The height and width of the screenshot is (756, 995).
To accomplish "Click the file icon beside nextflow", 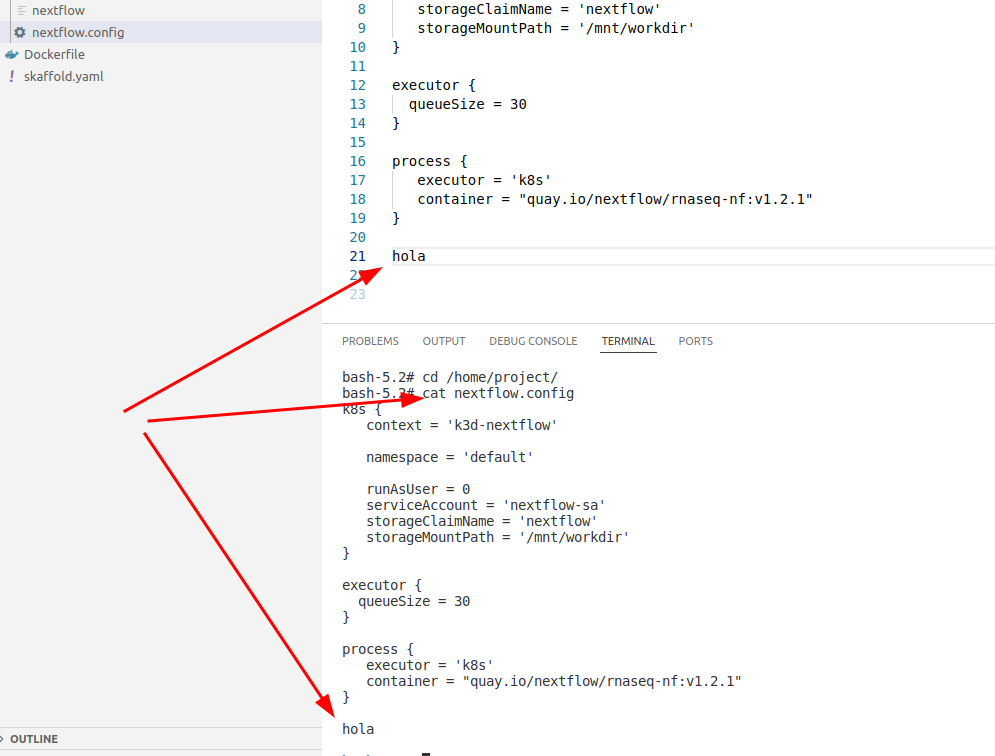I will point(22,11).
